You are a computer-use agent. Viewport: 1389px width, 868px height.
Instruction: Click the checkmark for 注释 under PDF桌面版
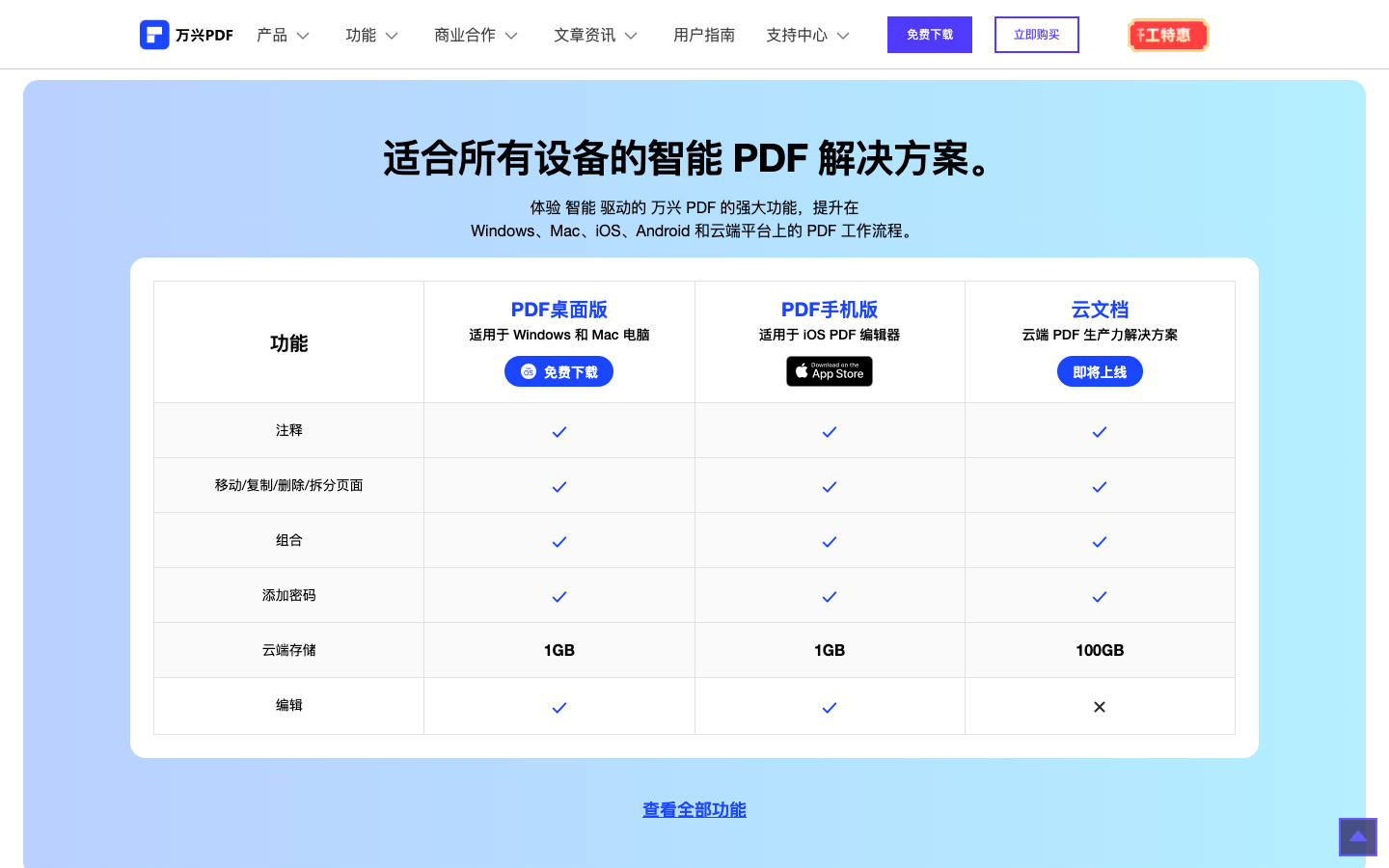point(559,432)
